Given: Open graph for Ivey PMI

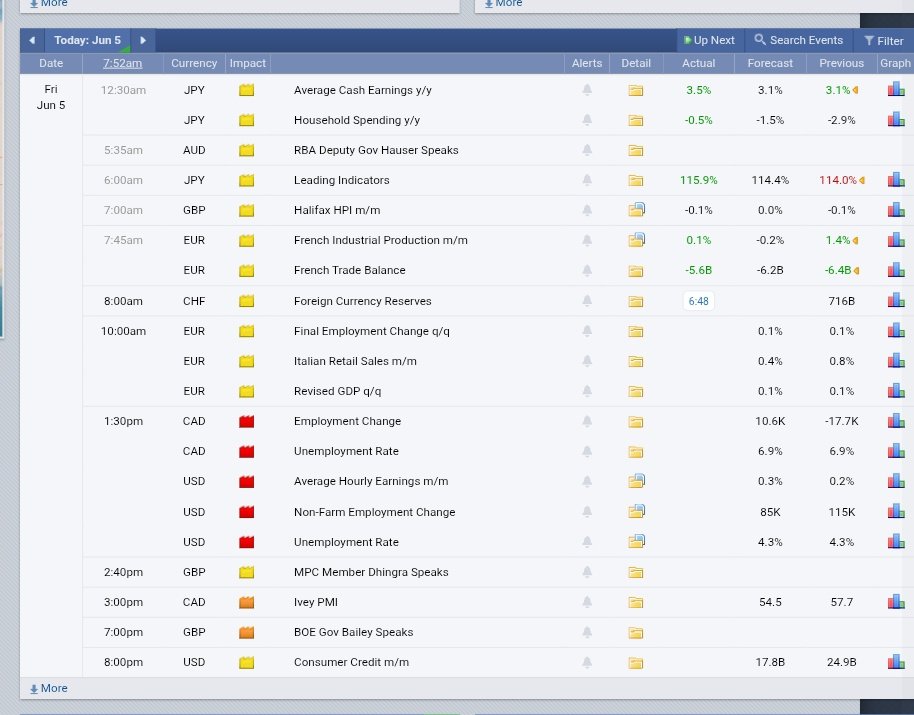Looking at the screenshot, I should click(896, 601).
